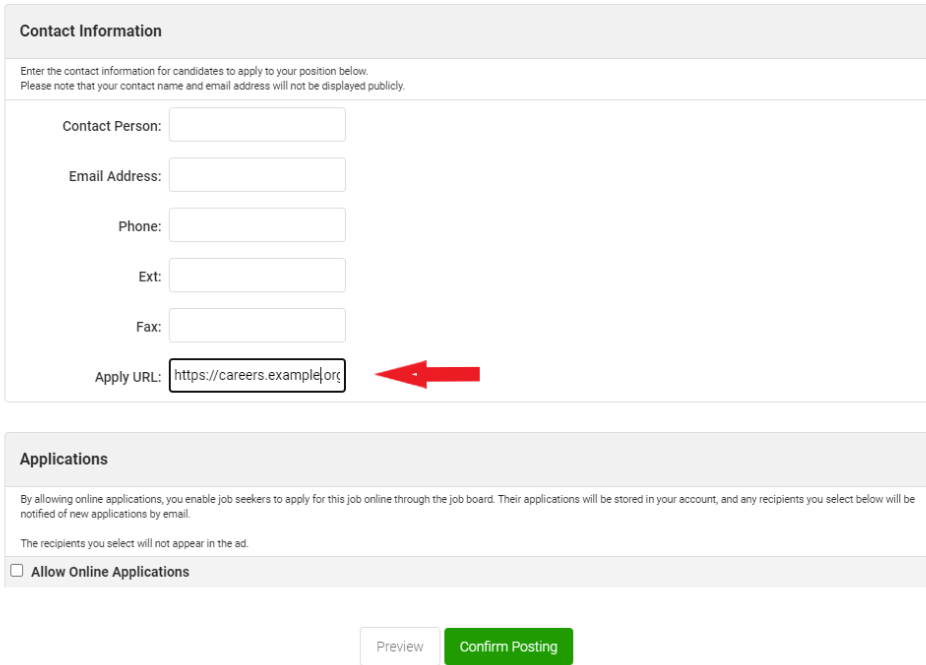Select the Phone number field
Screen dimensions: 926x665
click(257, 225)
